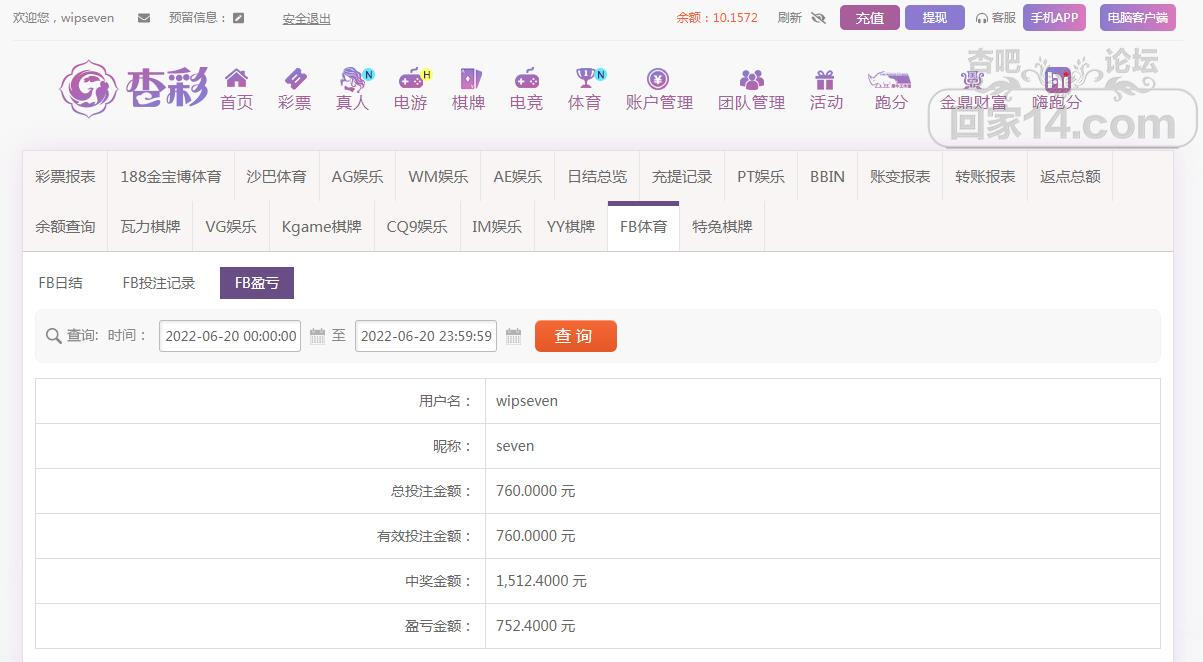Click the start time input field
Image resolution: width=1203 pixels, height=662 pixels.
point(230,336)
